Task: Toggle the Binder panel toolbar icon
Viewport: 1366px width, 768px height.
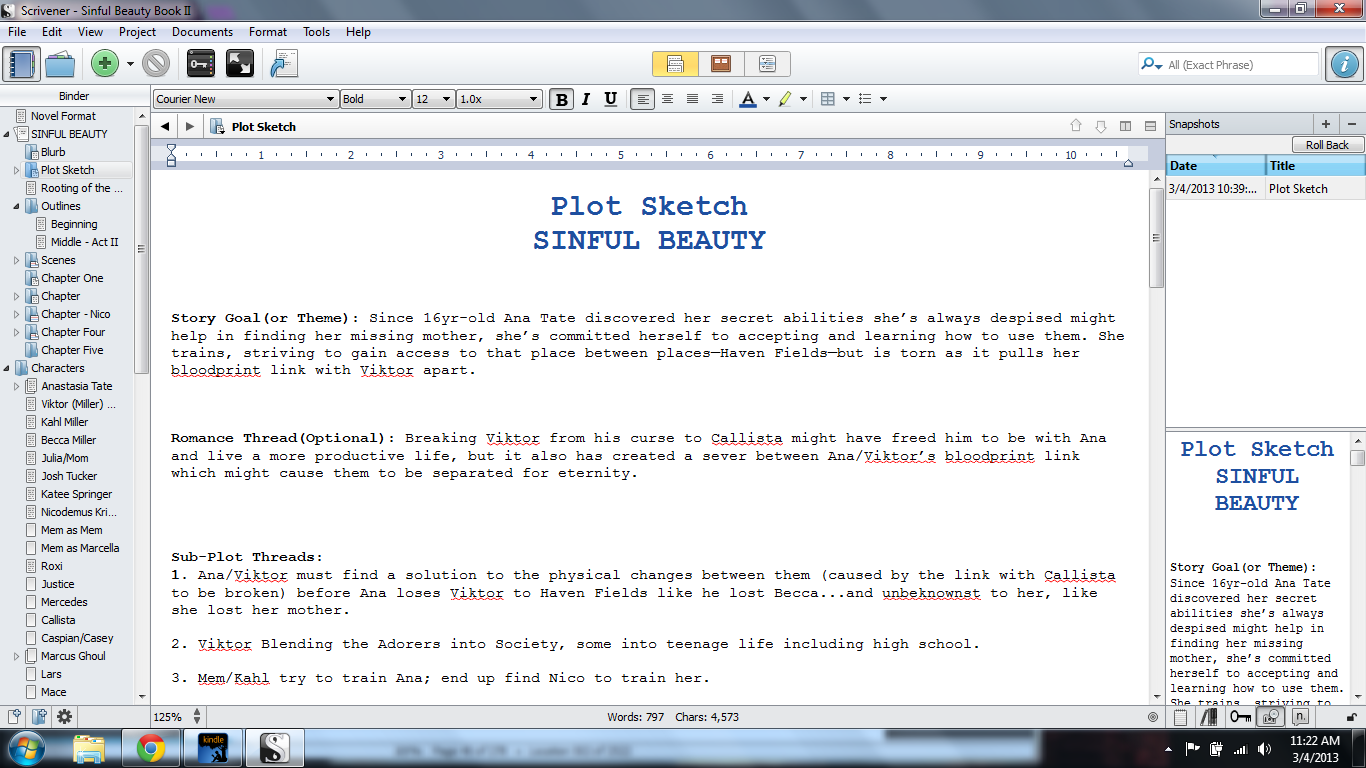Action: point(21,64)
